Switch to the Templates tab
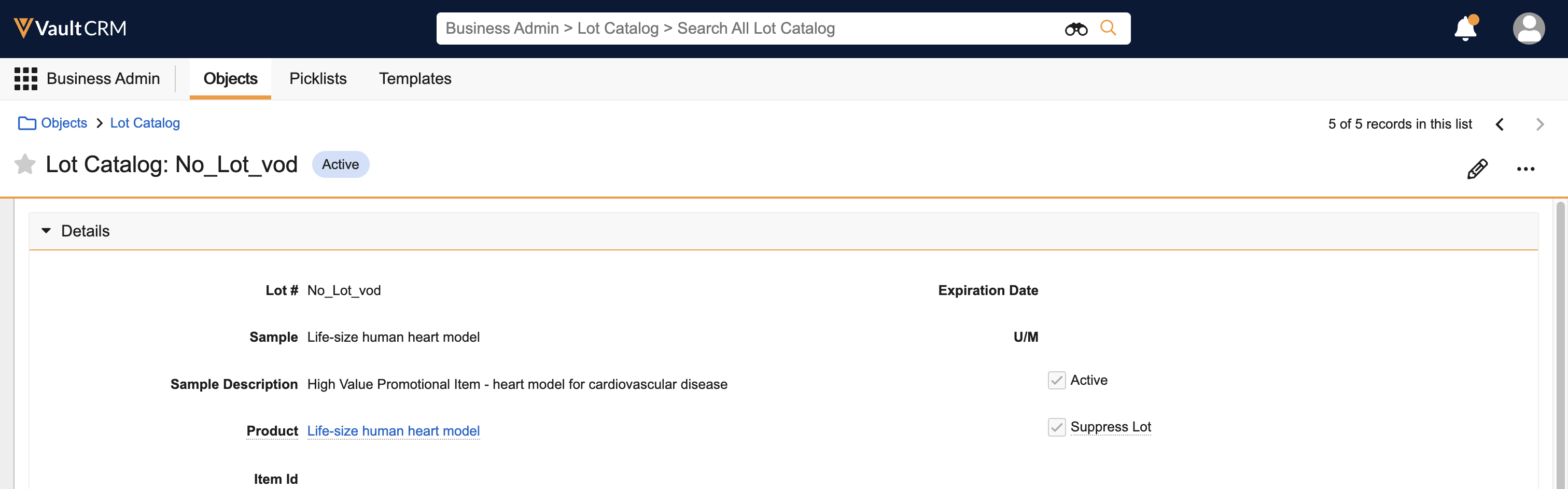1568x489 pixels. 414,78
